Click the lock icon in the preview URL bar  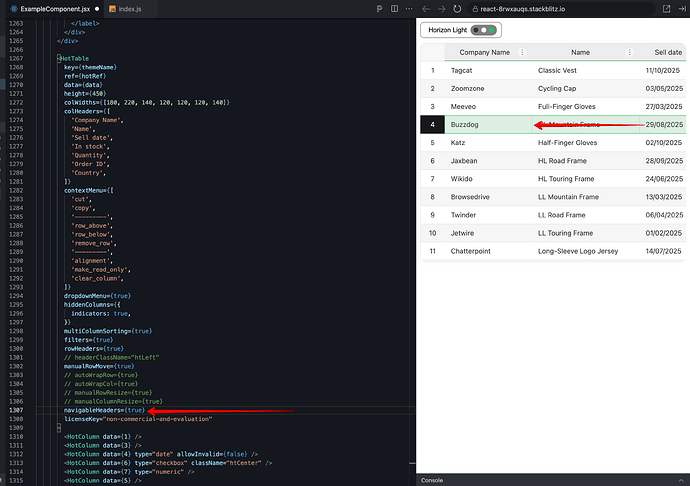(475, 9)
